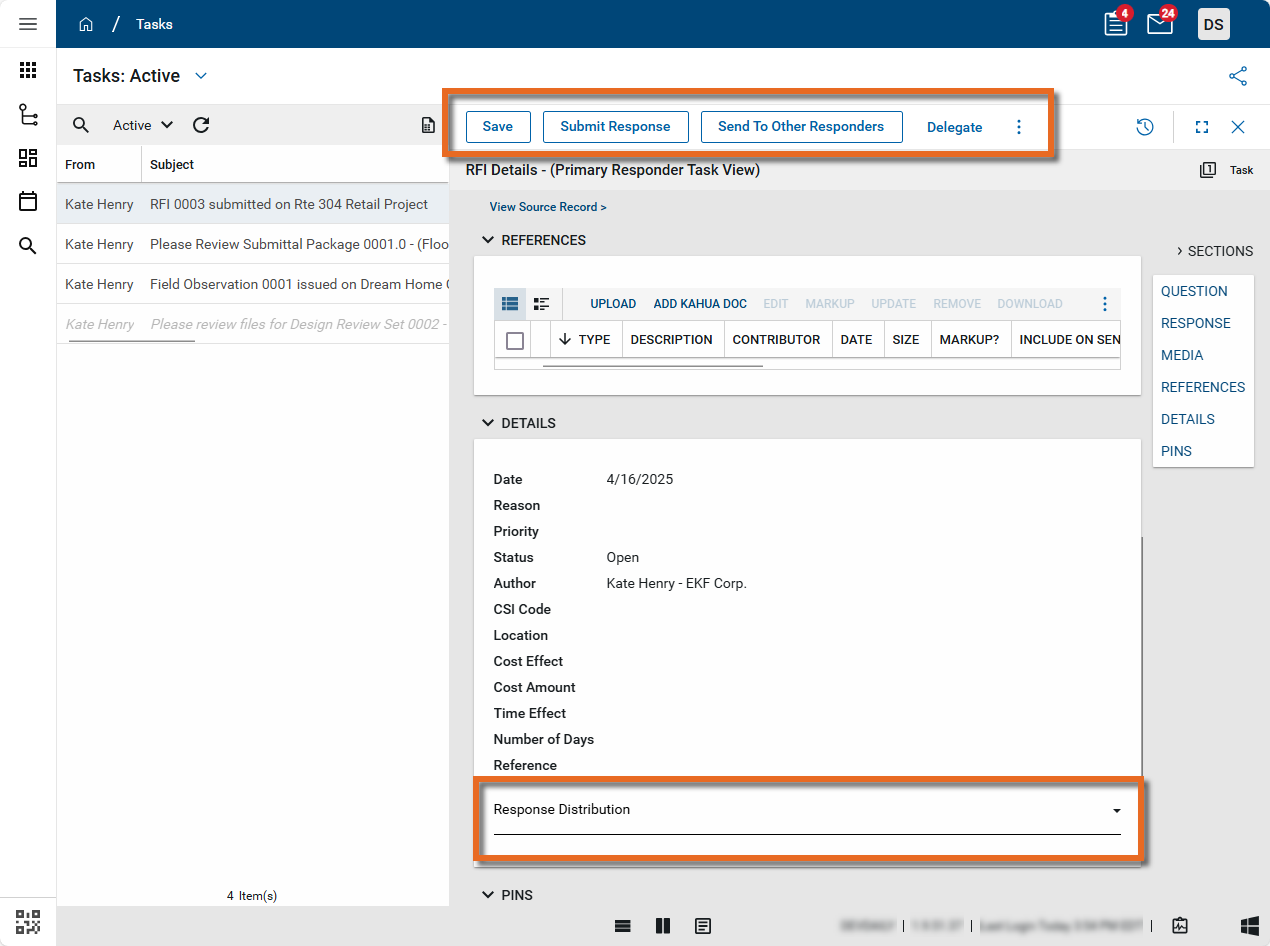Viewport: 1270px width, 946px height.
Task: Open the calendar icon in sidebar
Action: pos(28,202)
